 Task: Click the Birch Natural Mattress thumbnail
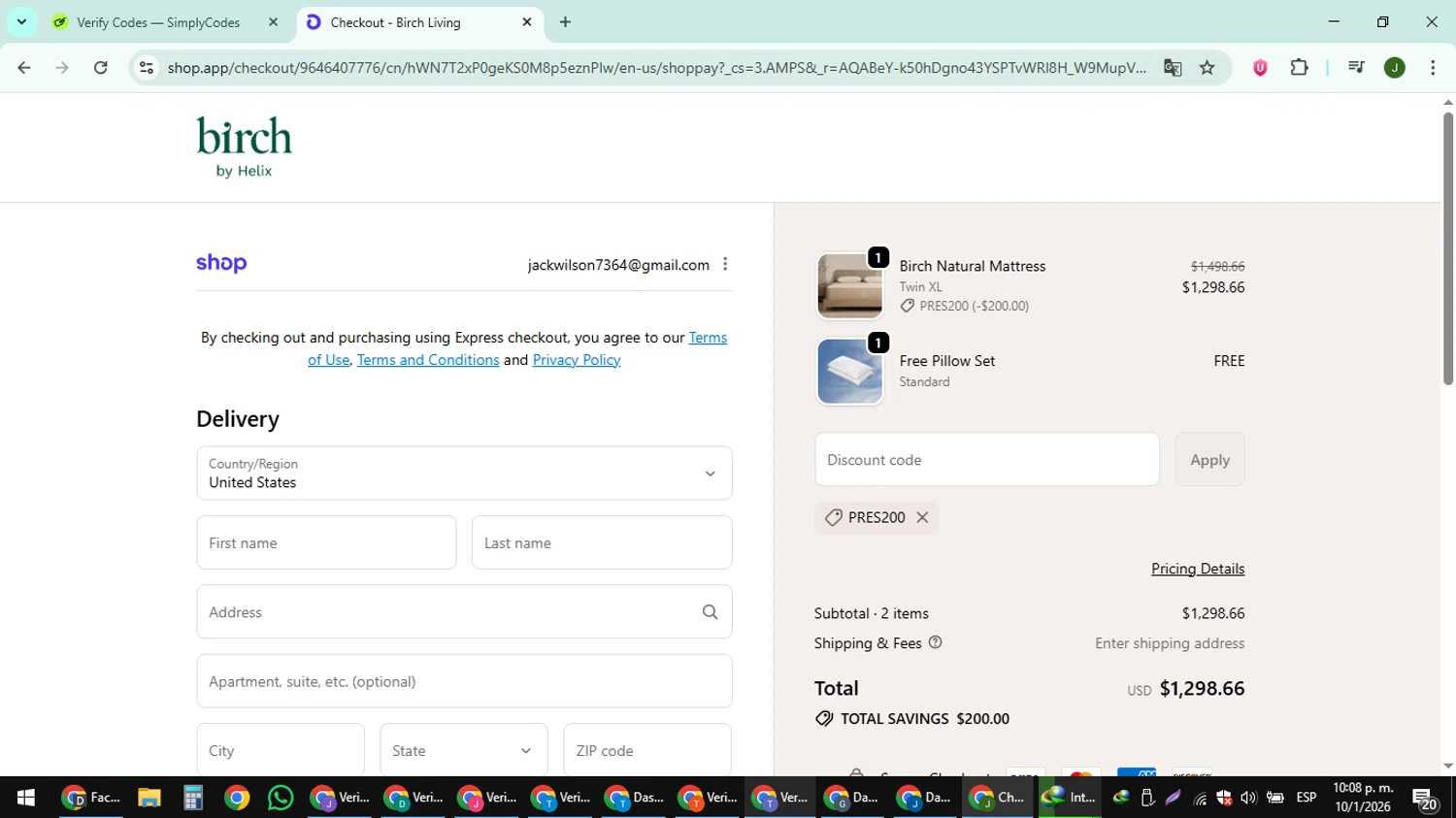point(849,286)
